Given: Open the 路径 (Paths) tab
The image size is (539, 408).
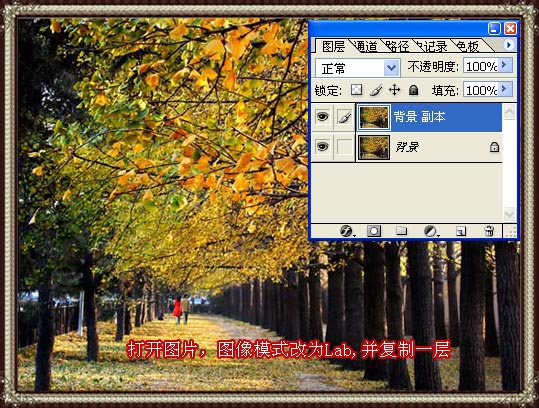Looking at the screenshot, I should [x=397, y=46].
